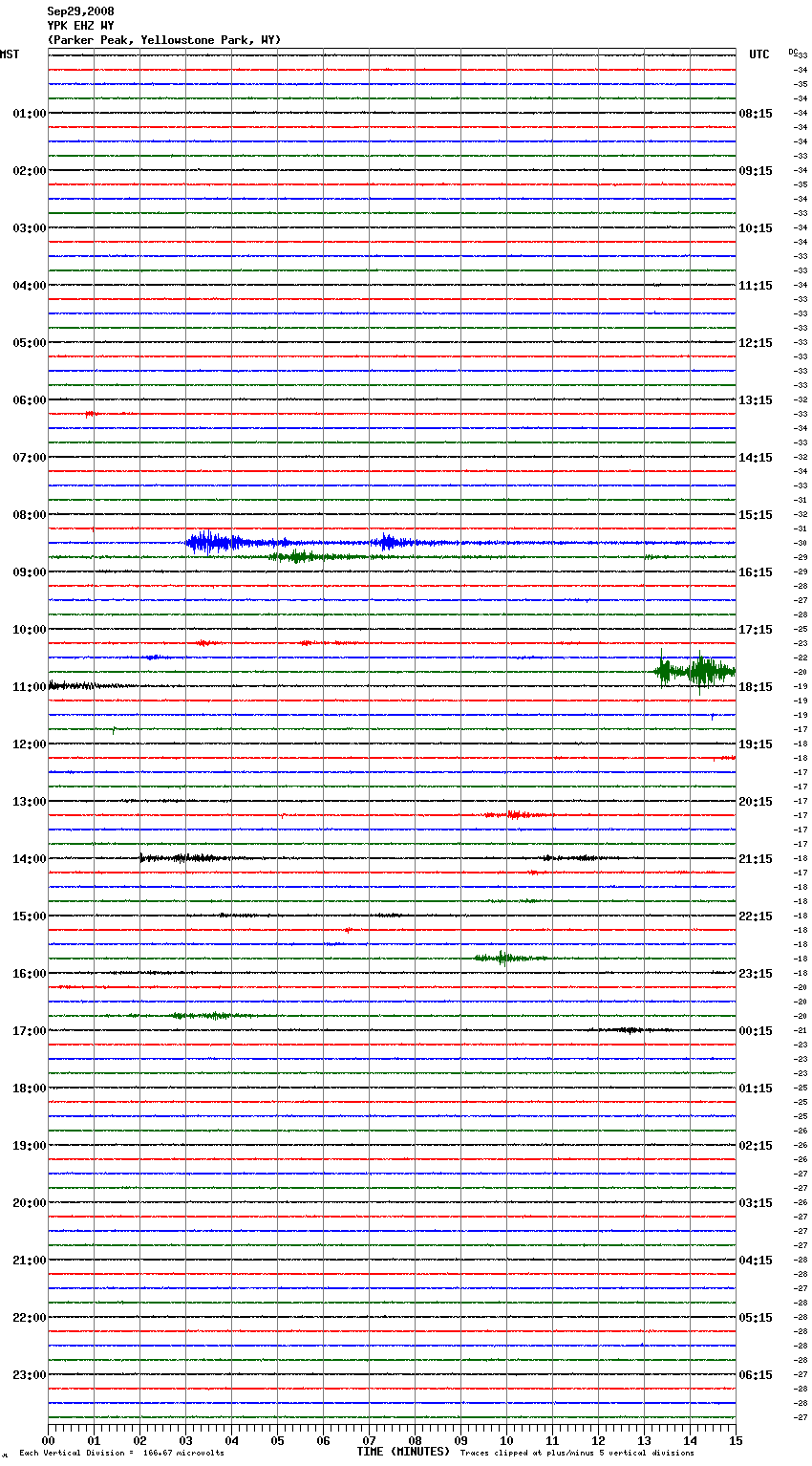Click the DC offset column header
812x1466 pixels.
pyautogui.click(x=794, y=52)
